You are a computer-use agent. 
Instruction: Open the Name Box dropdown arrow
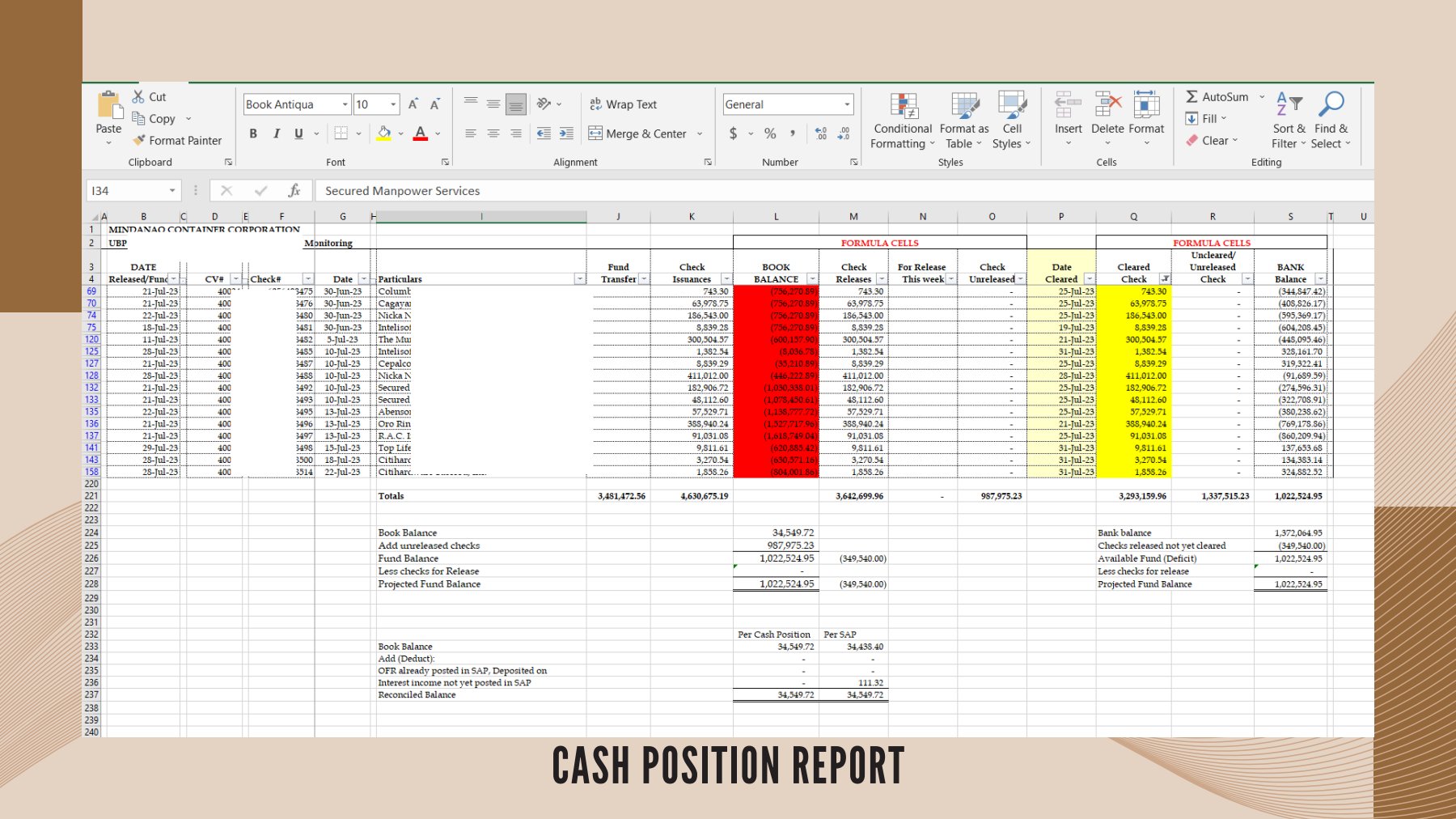point(172,191)
